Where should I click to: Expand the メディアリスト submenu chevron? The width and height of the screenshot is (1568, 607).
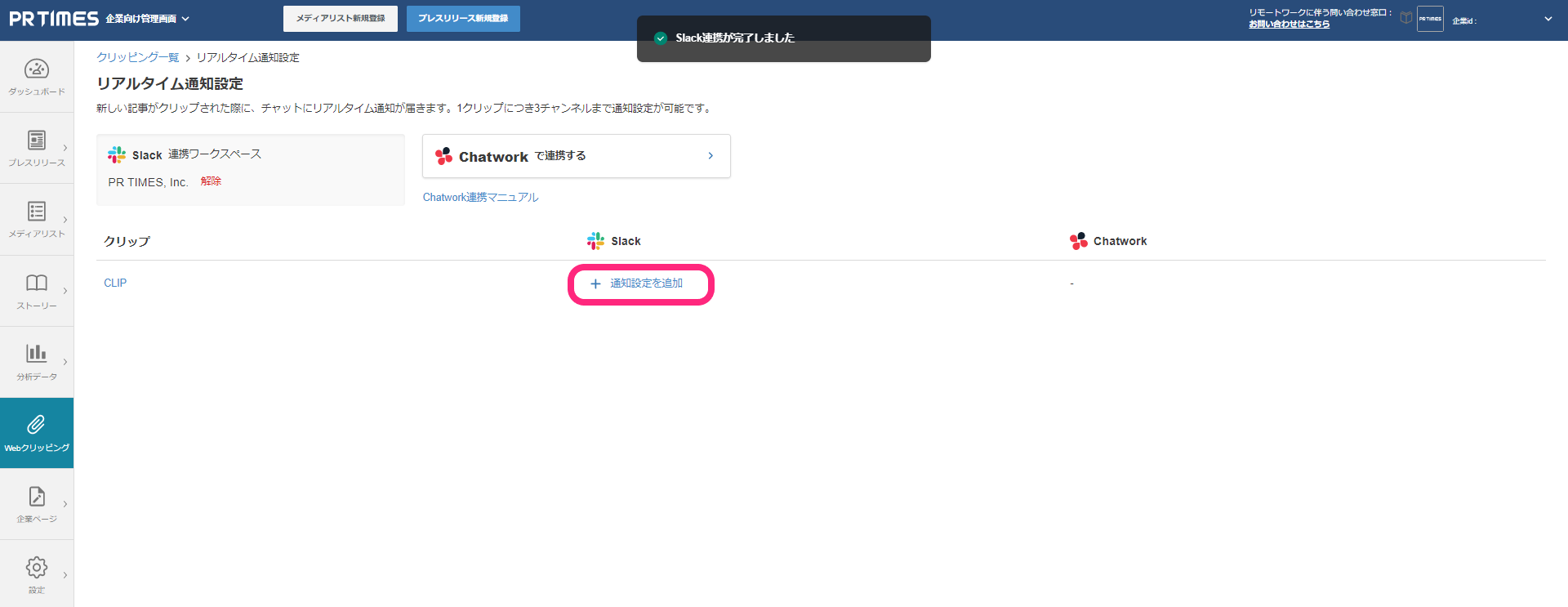[65, 220]
